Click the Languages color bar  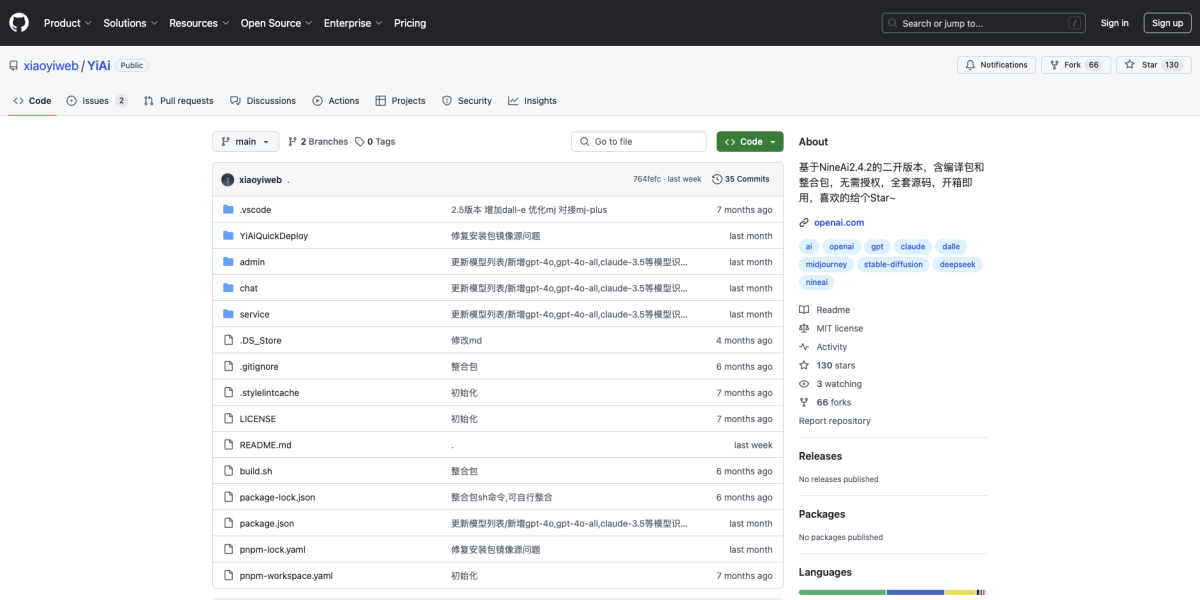point(892,592)
